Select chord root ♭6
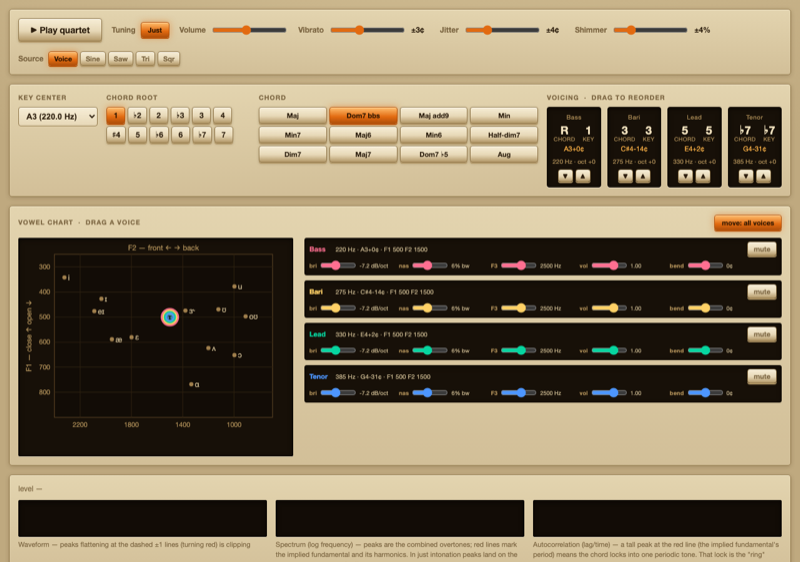800x562 pixels. pos(159,135)
